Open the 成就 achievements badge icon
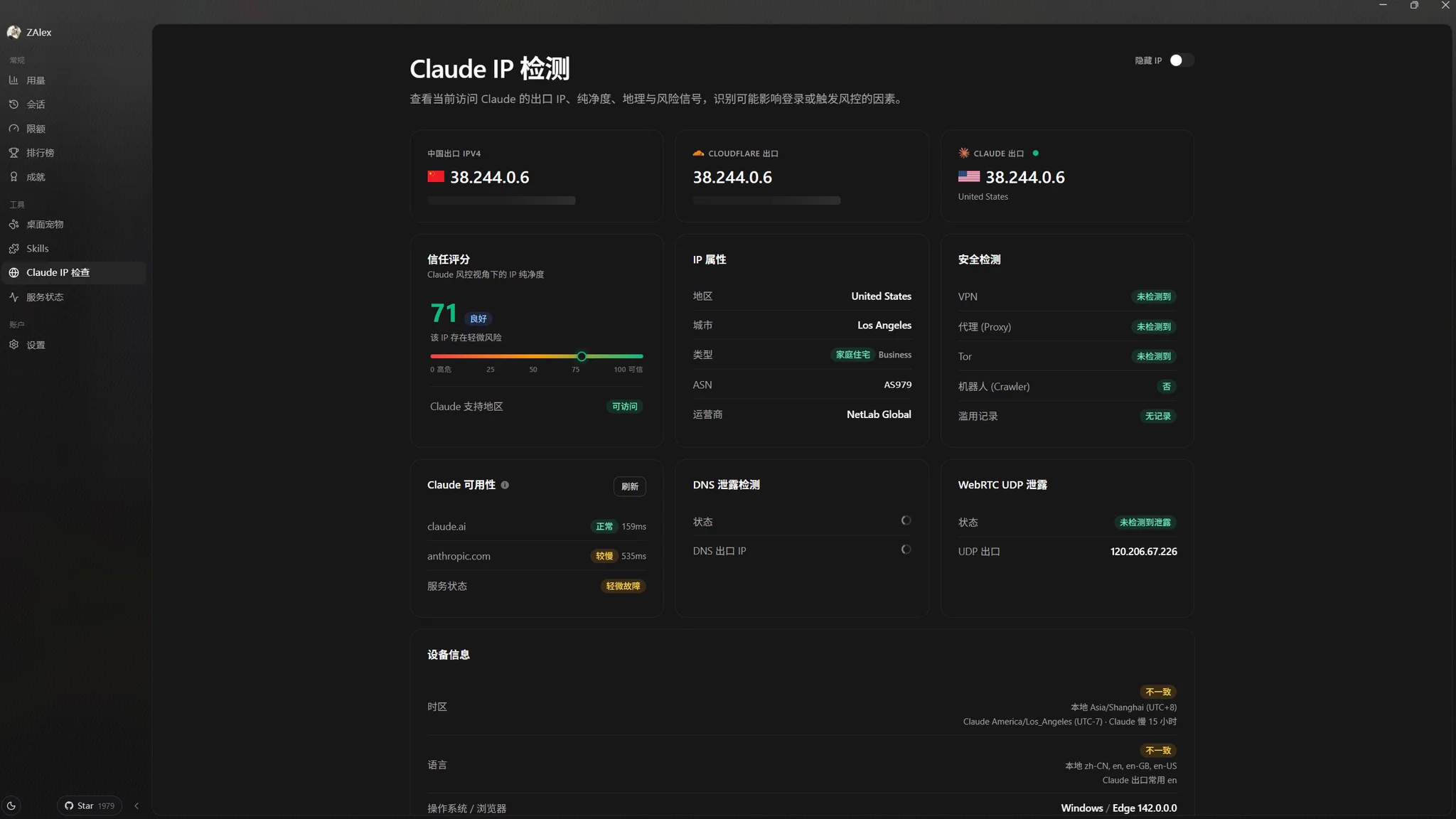 coord(14,177)
